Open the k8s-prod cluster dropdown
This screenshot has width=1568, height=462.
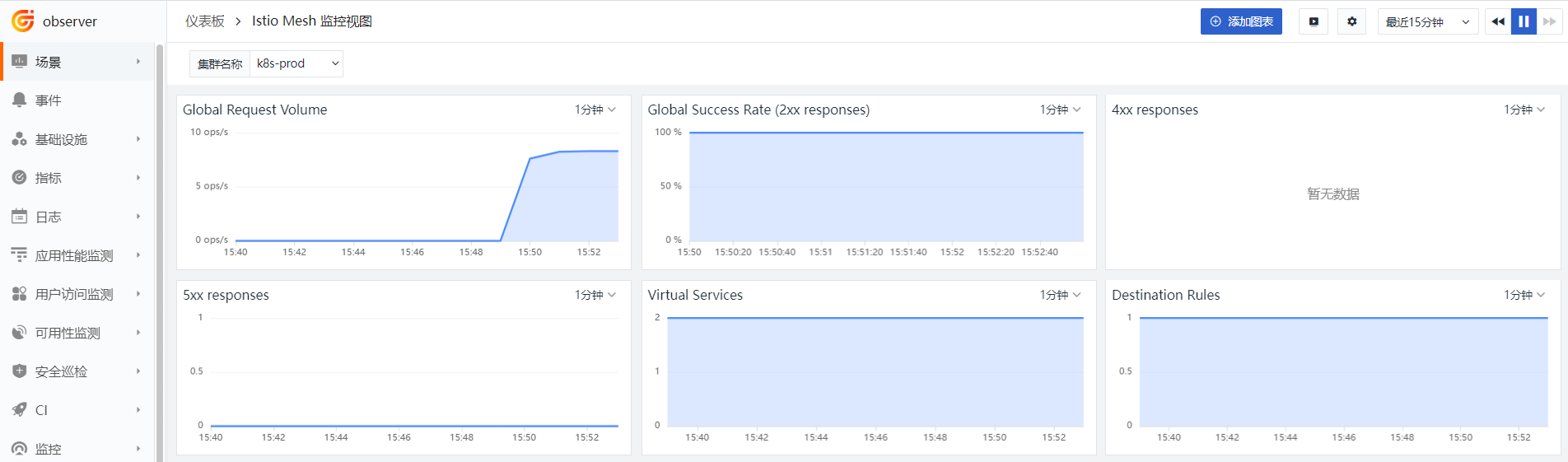(x=296, y=63)
